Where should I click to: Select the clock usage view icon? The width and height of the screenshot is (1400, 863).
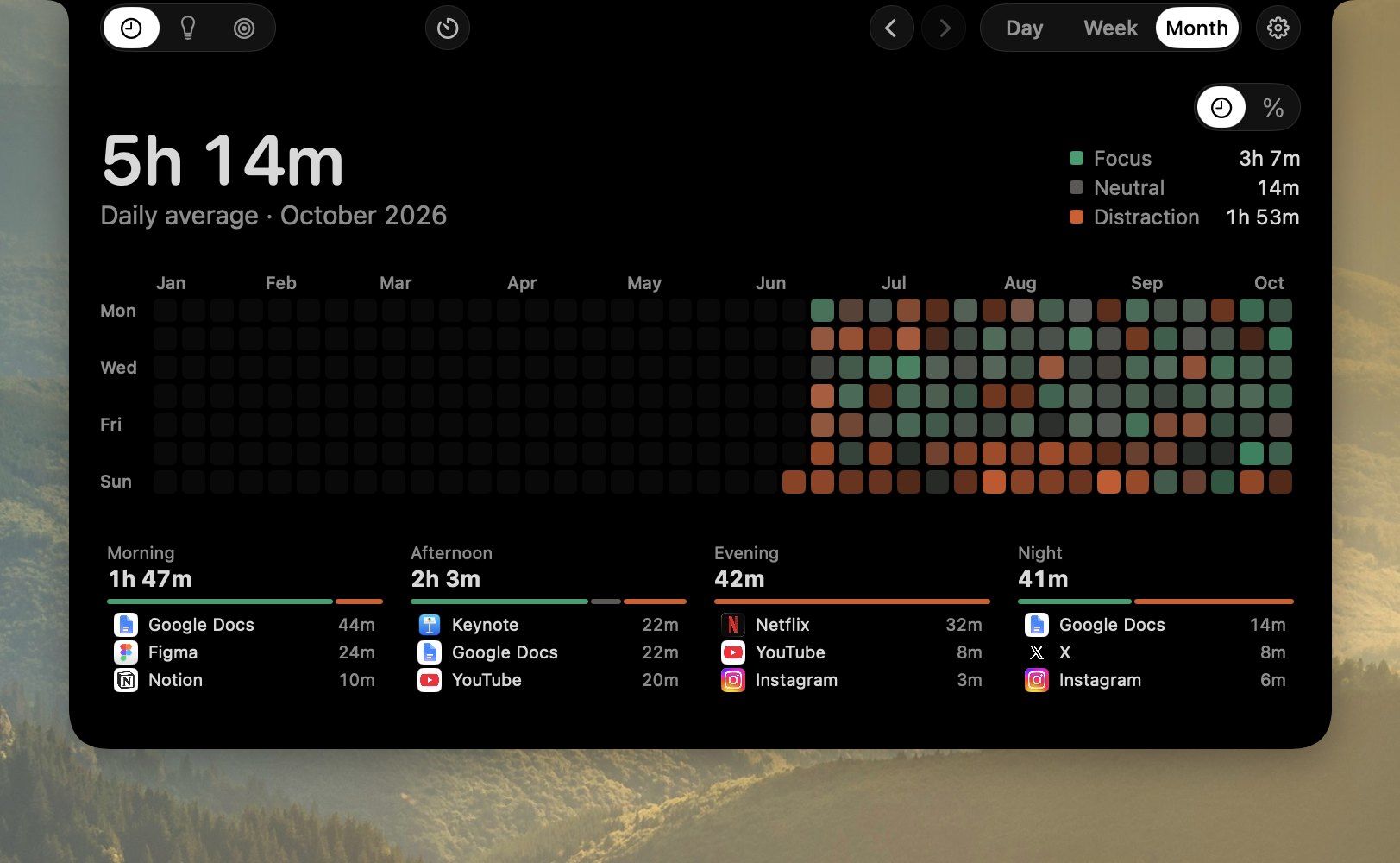click(x=131, y=28)
